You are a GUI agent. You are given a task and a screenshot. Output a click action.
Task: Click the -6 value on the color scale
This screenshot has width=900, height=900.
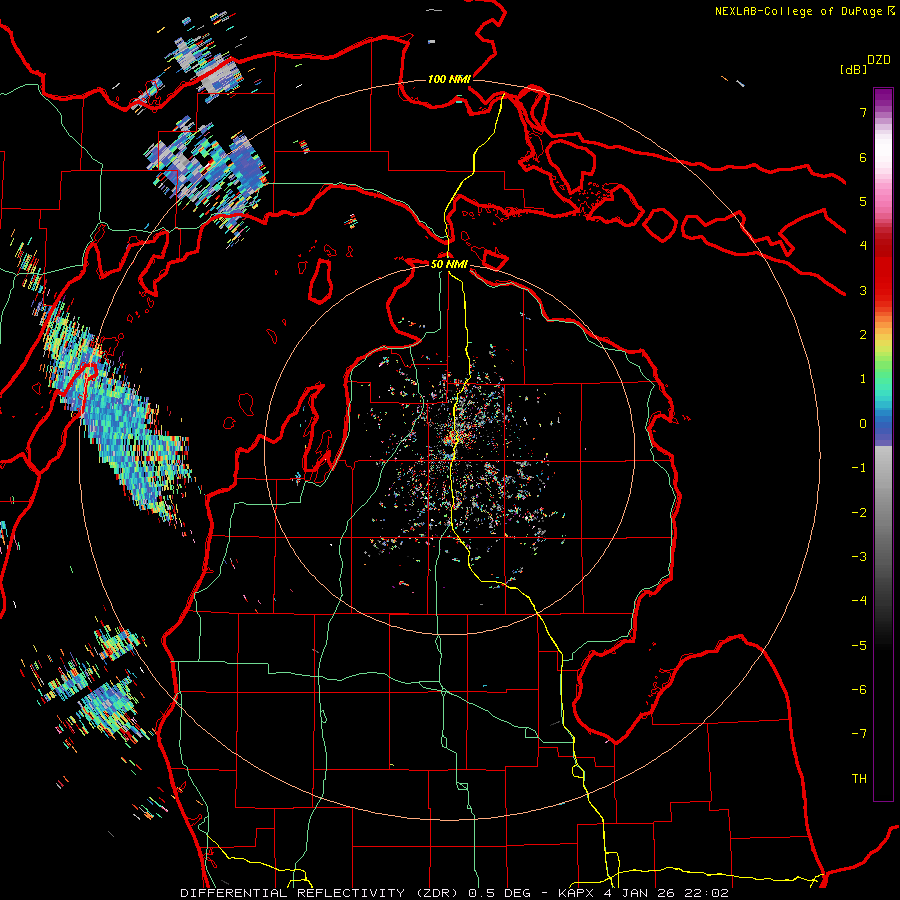point(859,690)
